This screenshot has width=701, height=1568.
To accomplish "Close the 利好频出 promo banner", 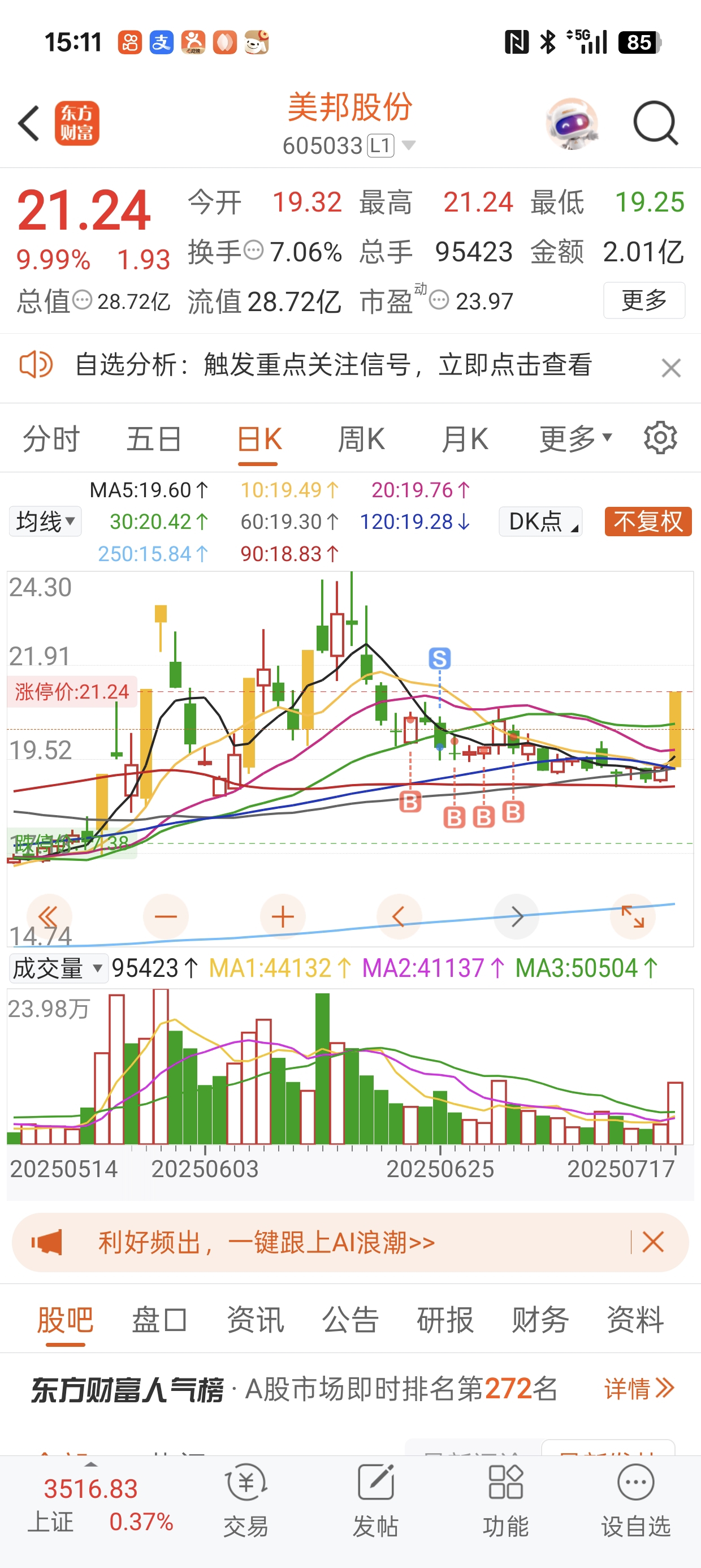I will click(653, 1242).
